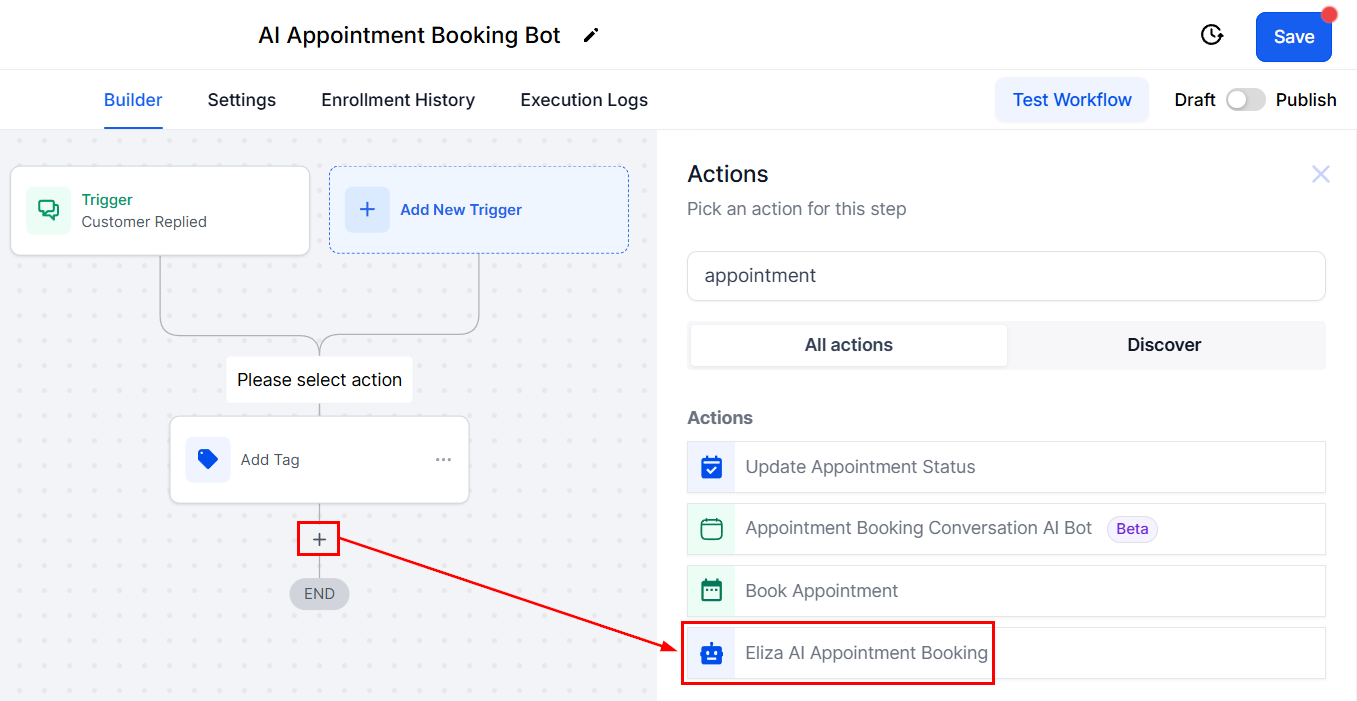Open the Customer Replied trigger card

pos(160,210)
